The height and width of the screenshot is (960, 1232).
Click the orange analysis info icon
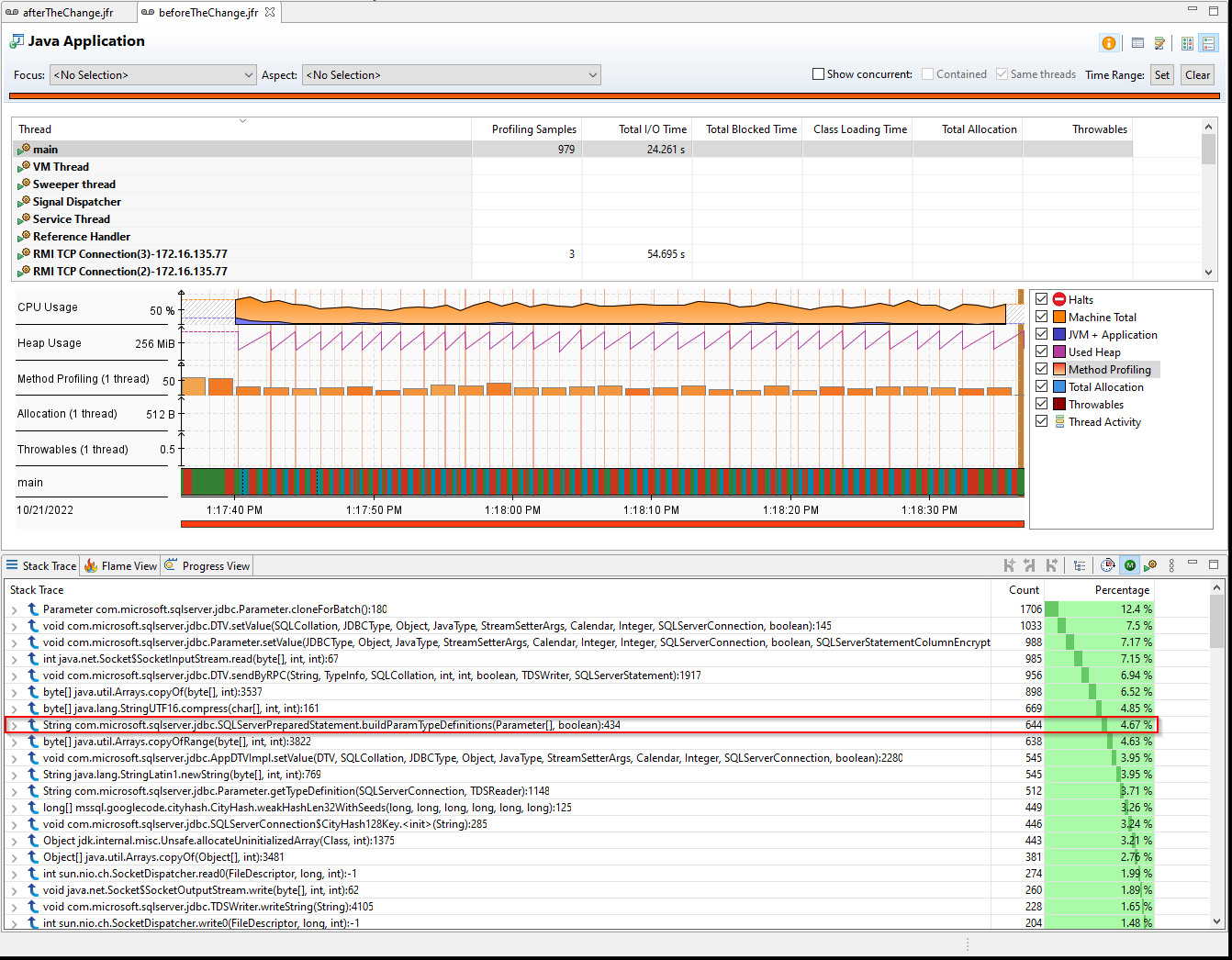(x=1108, y=43)
